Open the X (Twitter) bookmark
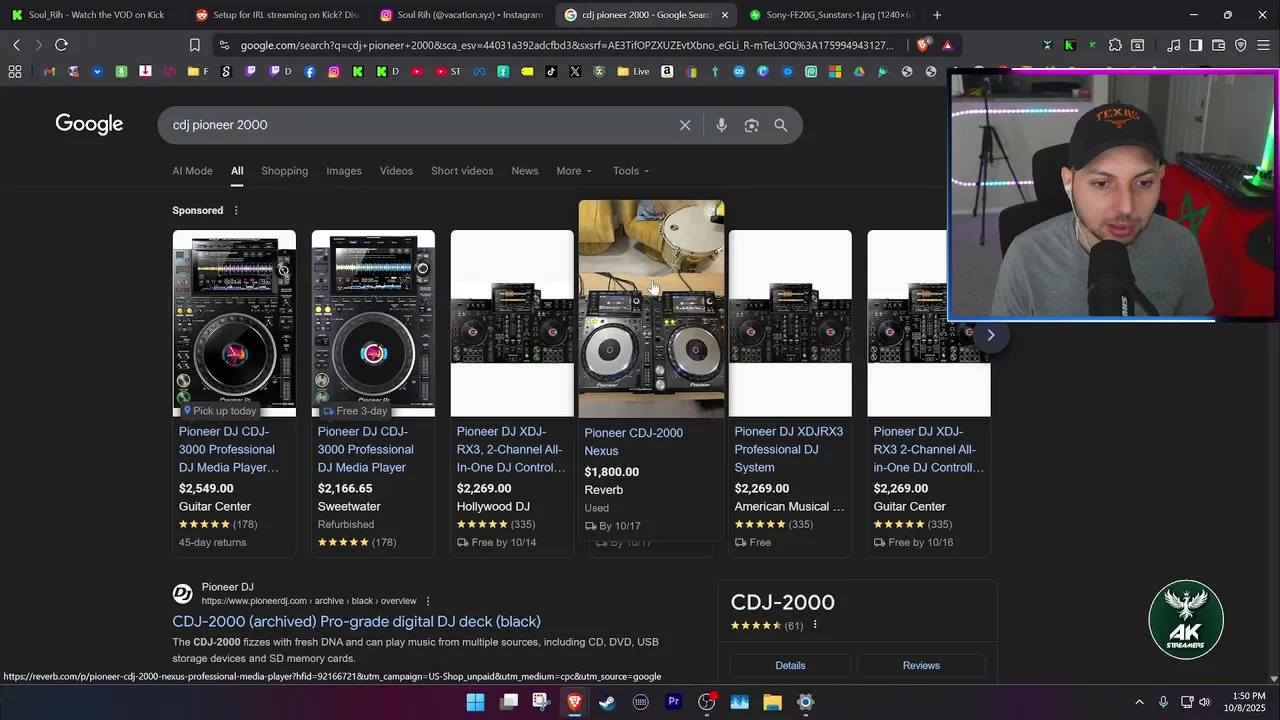This screenshot has height=720, width=1280. [575, 71]
